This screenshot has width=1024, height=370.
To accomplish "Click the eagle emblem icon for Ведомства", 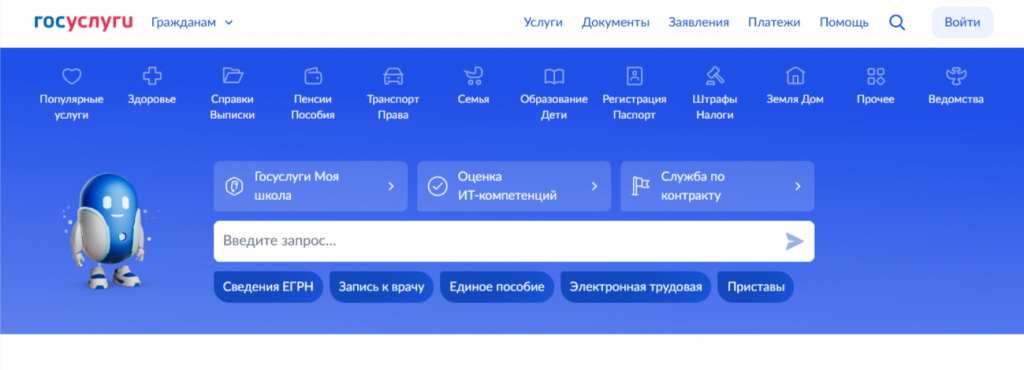I will coord(956,76).
